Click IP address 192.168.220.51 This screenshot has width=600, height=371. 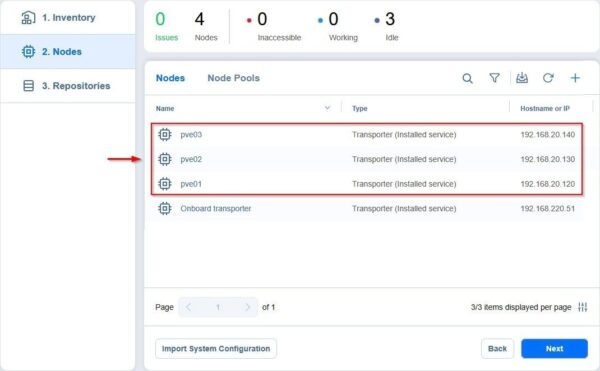[x=548, y=208]
